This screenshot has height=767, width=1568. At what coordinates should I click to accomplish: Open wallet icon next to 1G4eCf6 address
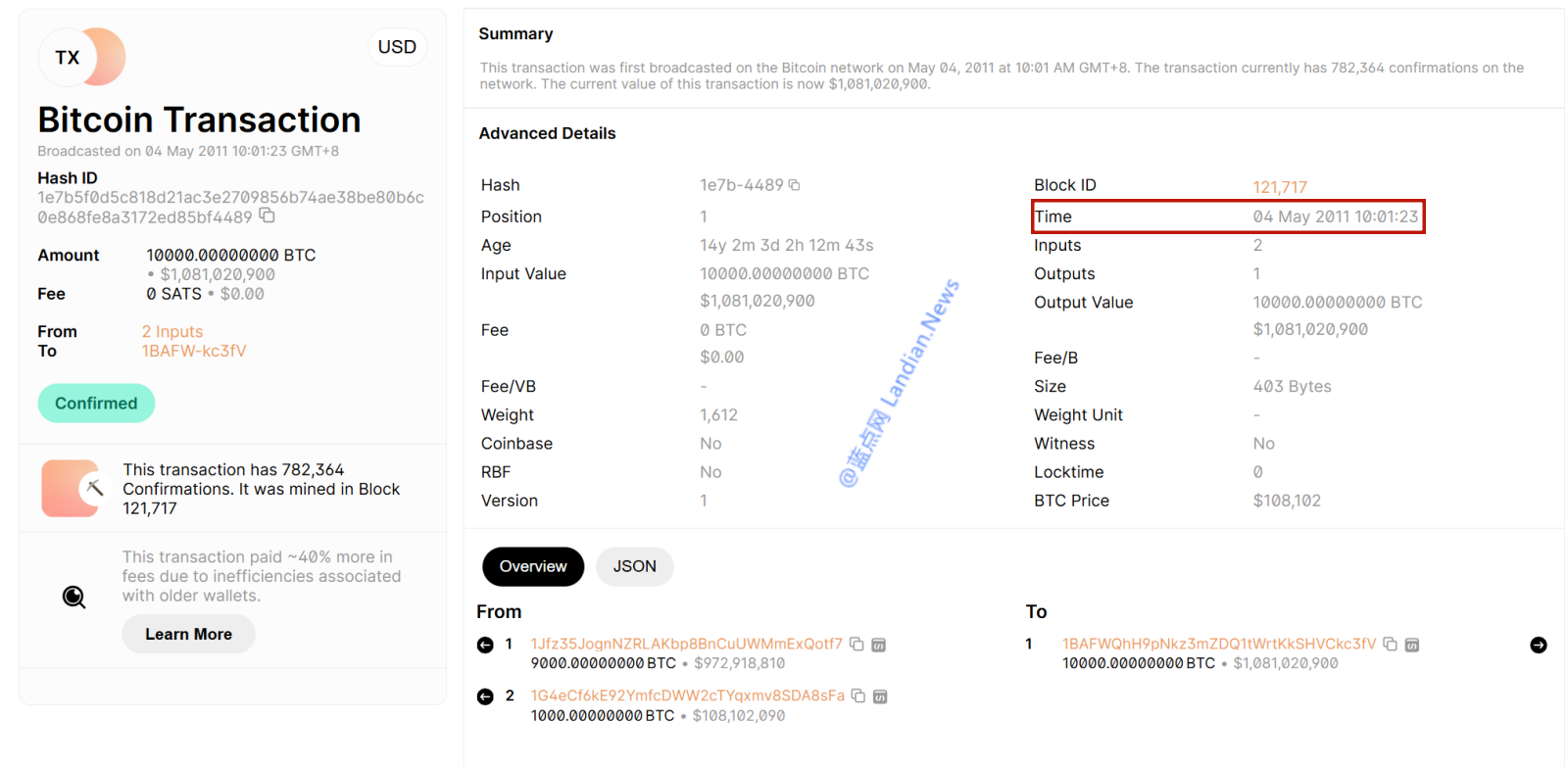tap(880, 696)
